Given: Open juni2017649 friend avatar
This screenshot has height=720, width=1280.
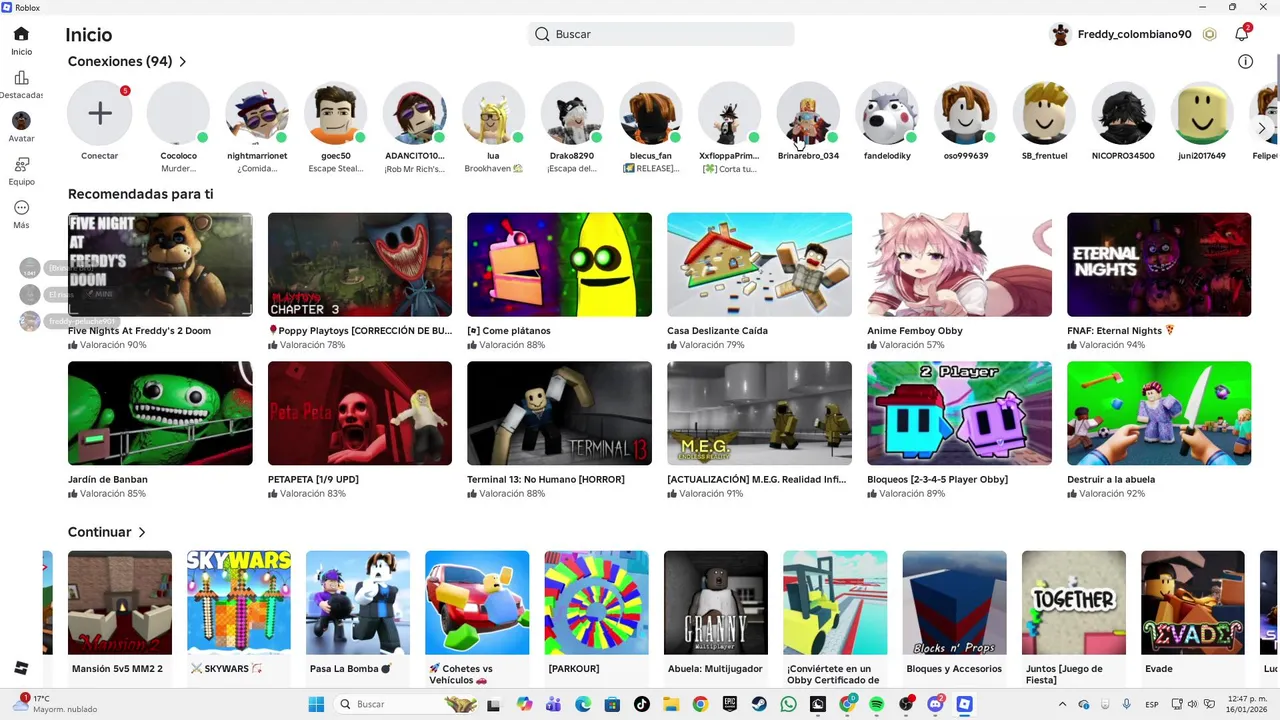Looking at the screenshot, I should [1202, 113].
